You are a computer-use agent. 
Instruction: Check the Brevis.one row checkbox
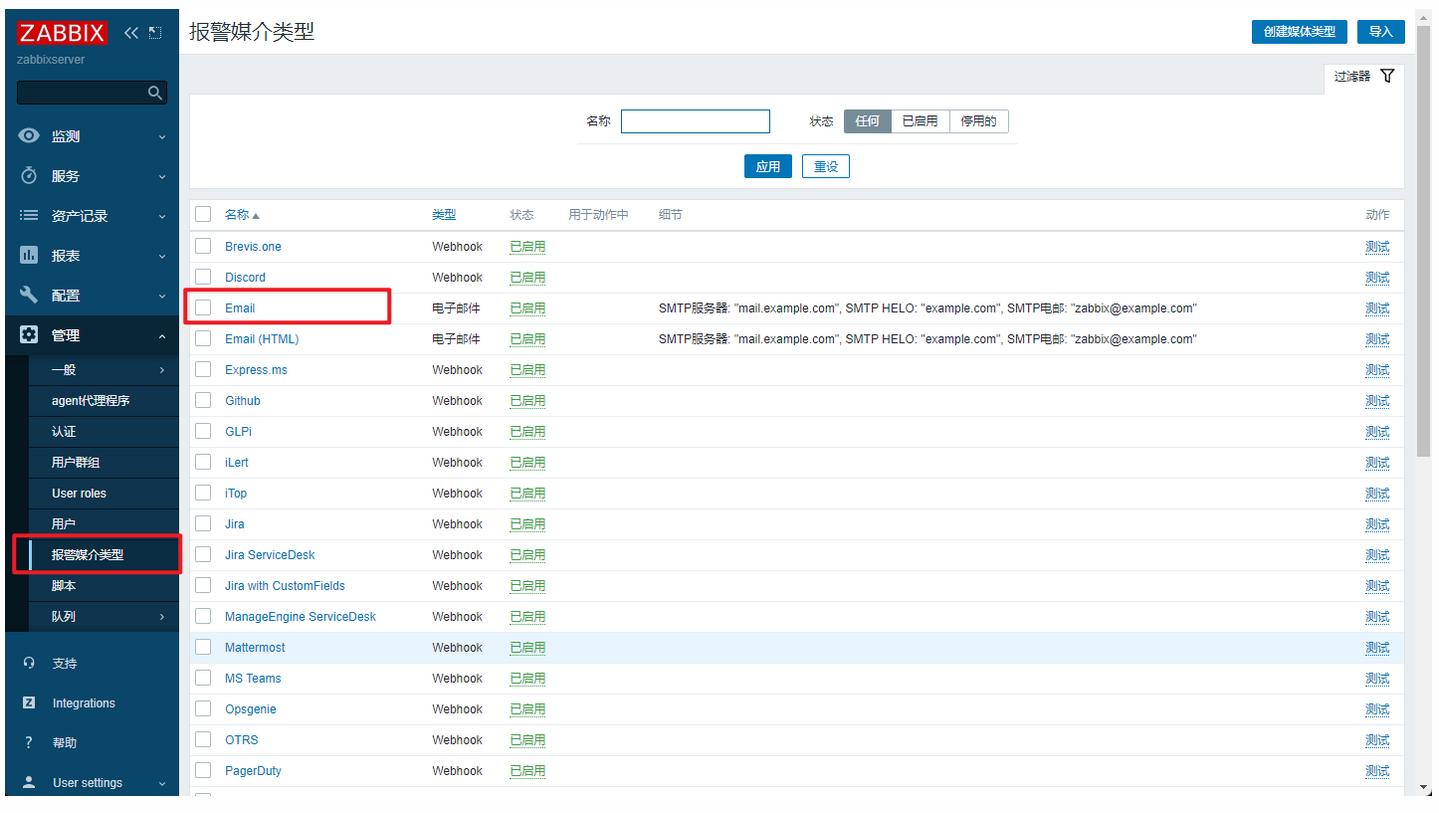(203, 246)
